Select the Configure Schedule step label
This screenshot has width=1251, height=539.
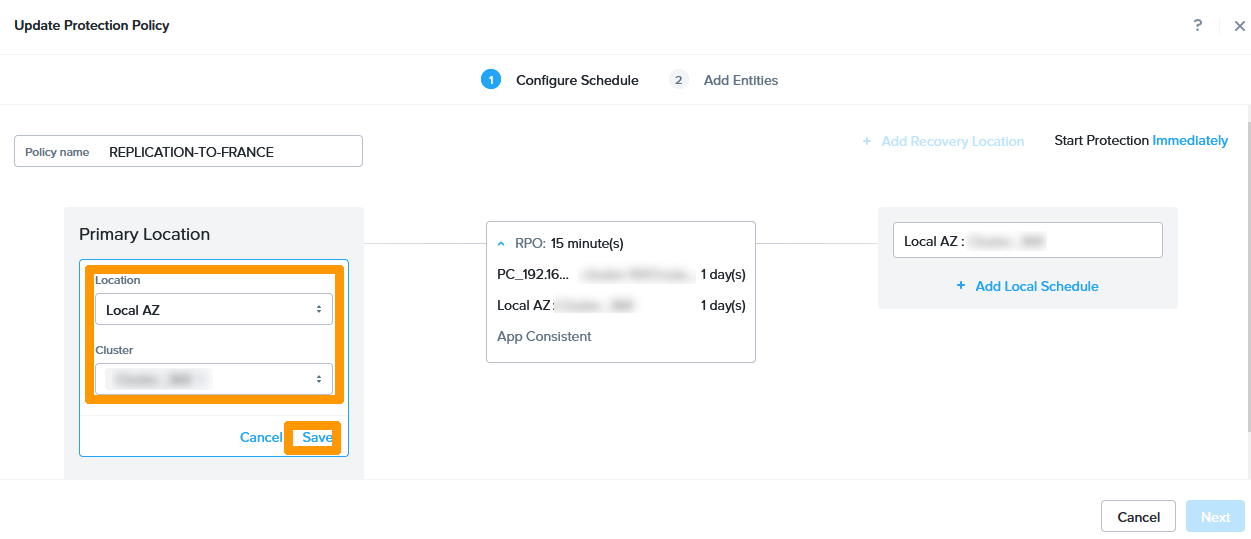(577, 80)
